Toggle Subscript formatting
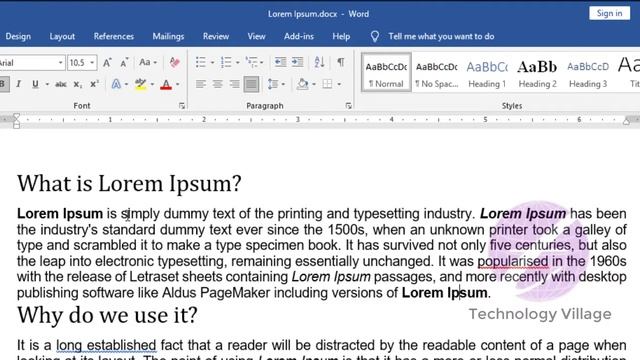Image resolution: width=640 pixels, height=360 pixels. point(78,84)
